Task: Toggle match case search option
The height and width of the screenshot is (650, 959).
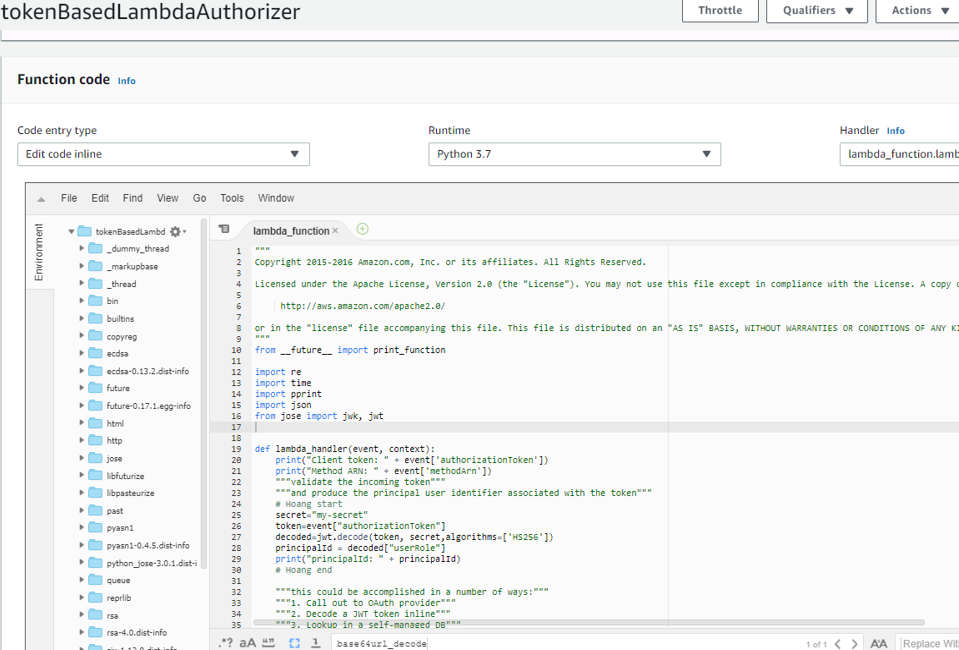Action: 248,643
